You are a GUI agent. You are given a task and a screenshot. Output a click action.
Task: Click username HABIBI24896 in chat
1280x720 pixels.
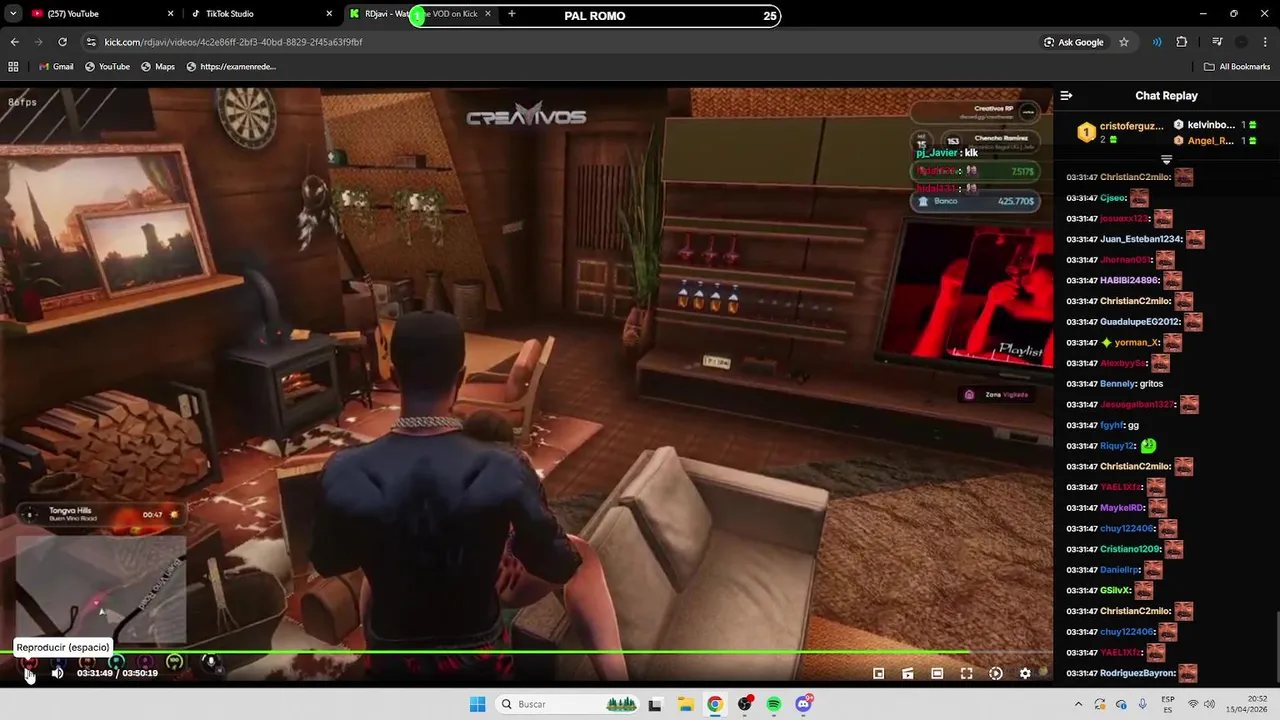click(1127, 281)
